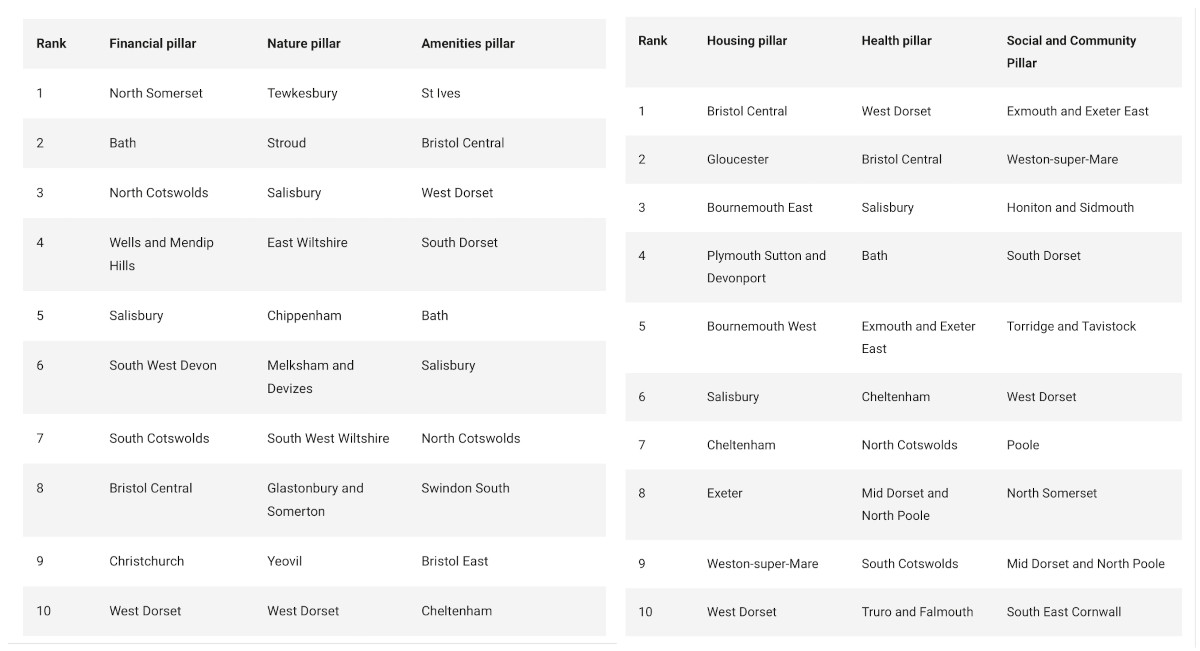The image size is (1200, 651).
Task: Click the Torridge and Tavistock entry
Action: pyautogui.click(x=1071, y=326)
